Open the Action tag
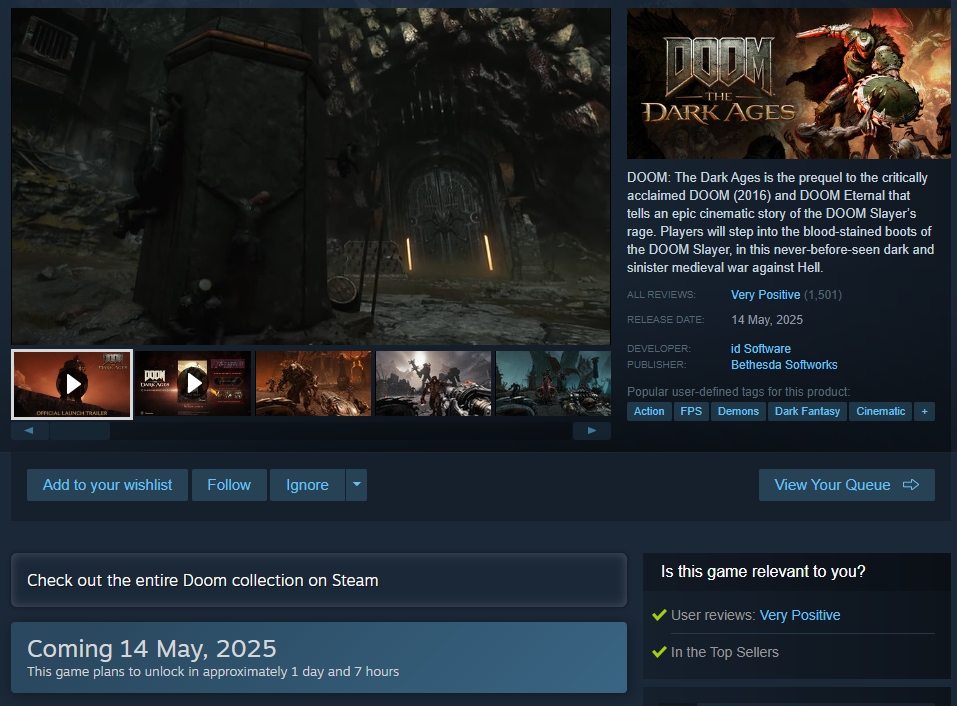 (649, 411)
